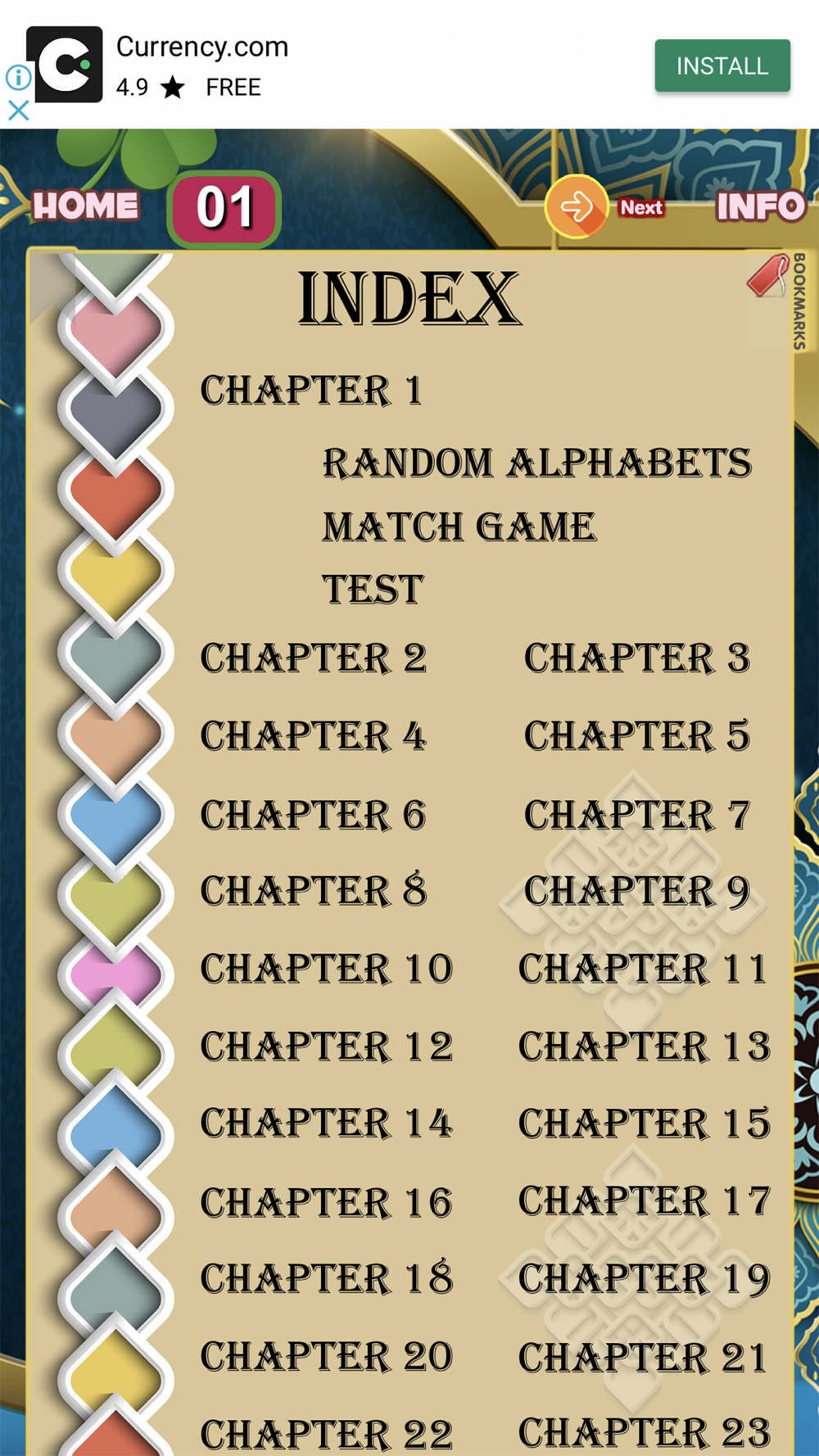This screenshot has height=1456, width=819.
Task: Start the Match Game
Action: click(459, 527)
